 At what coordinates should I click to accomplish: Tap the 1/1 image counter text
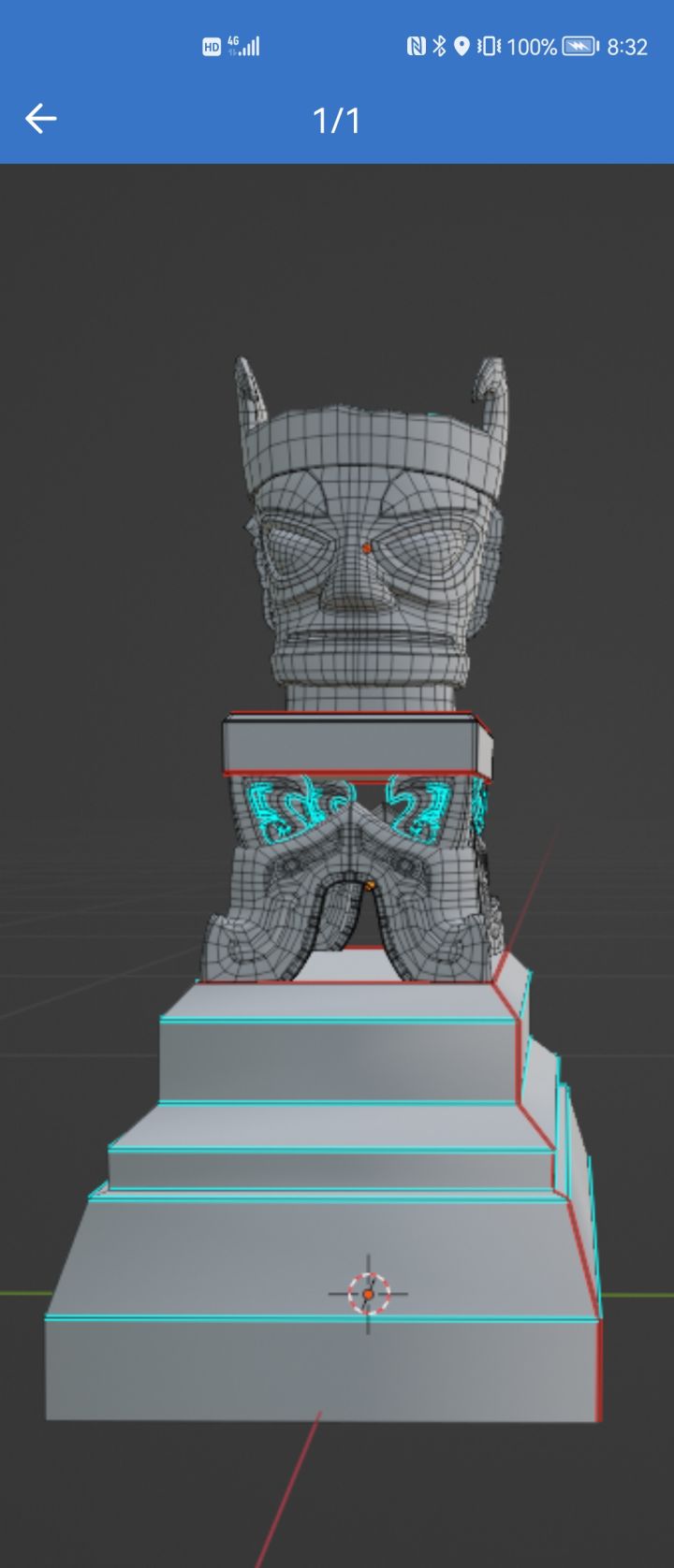tap(337, 120)
